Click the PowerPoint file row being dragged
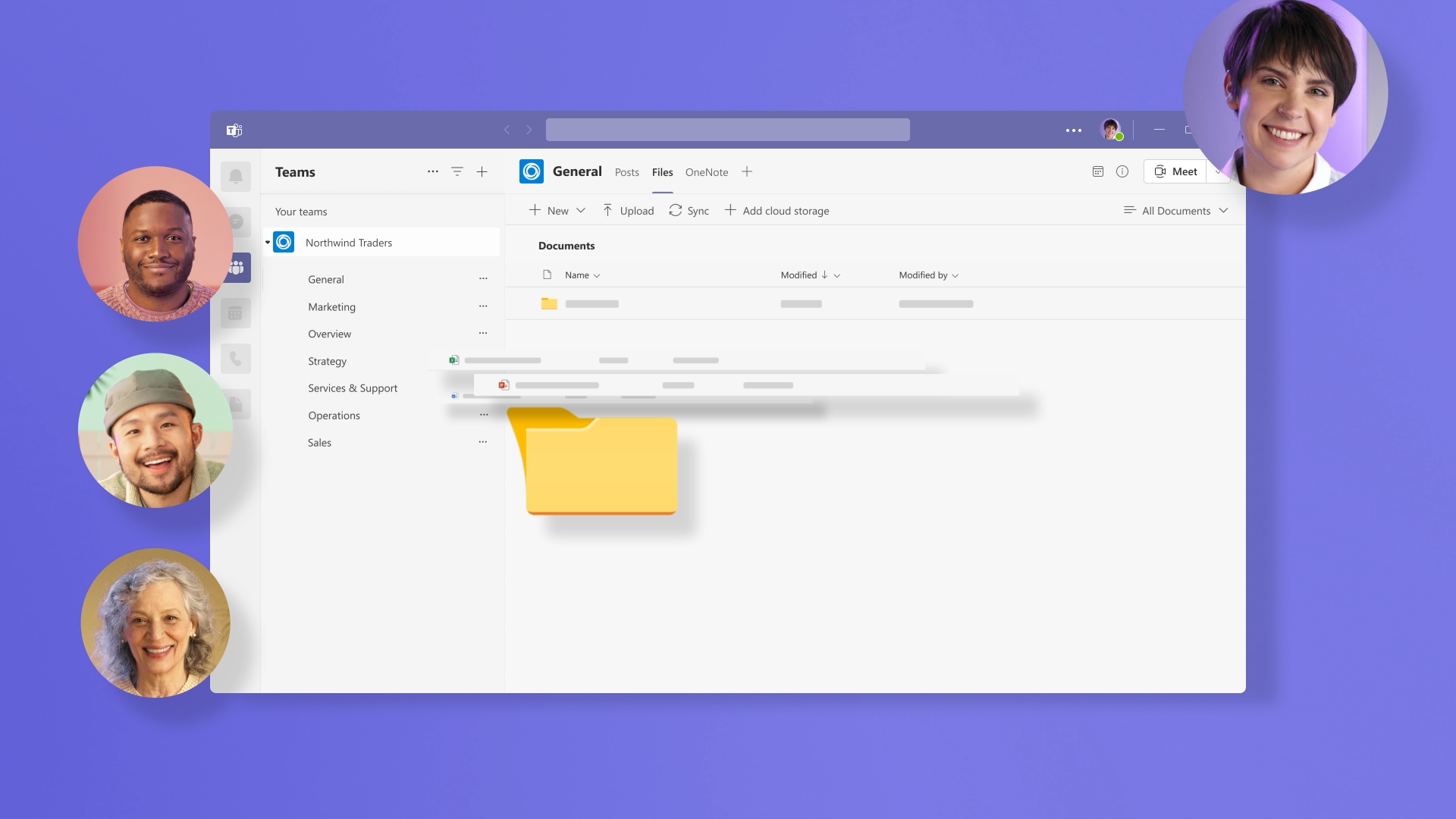Image resolution: width=1456 pixels, height=819 pixels. (x=746, y=385)
